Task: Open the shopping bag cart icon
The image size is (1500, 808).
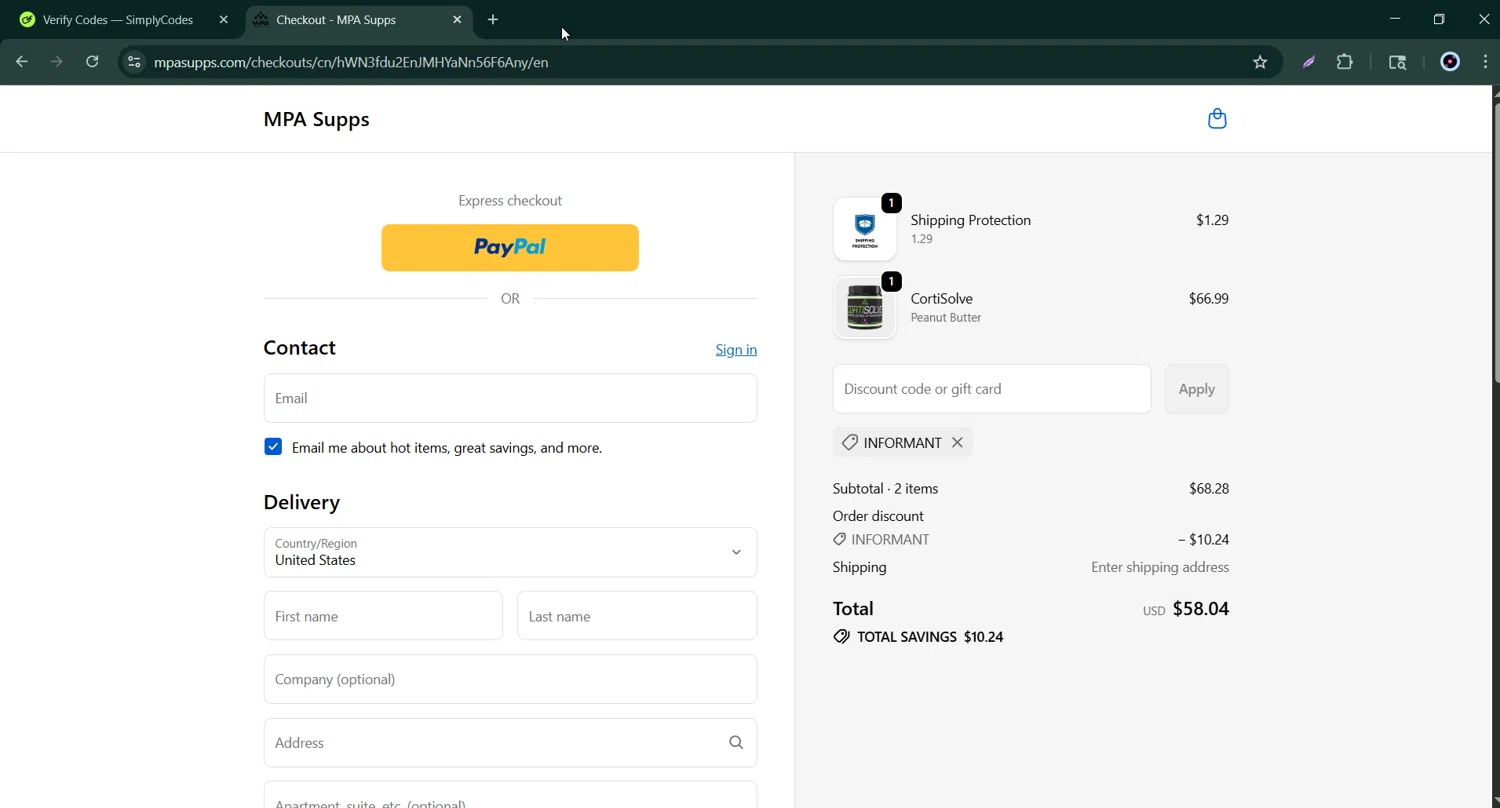Action: 1217,119
